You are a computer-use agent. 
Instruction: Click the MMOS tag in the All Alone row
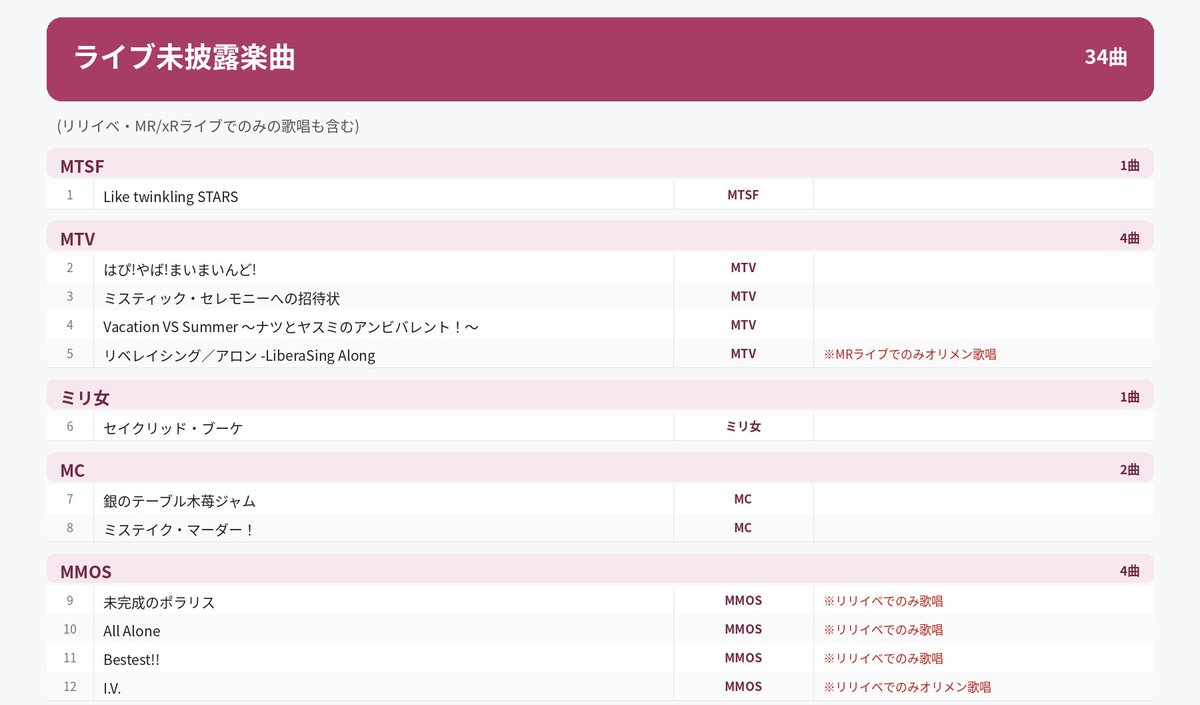(743, 630)
